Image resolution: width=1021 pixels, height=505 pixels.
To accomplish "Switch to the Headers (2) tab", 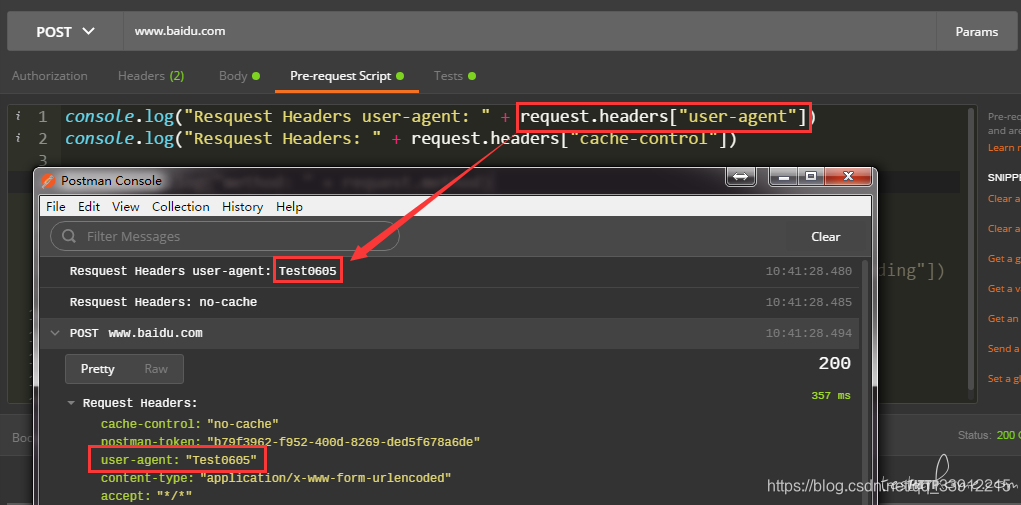I will pos(151,76).
